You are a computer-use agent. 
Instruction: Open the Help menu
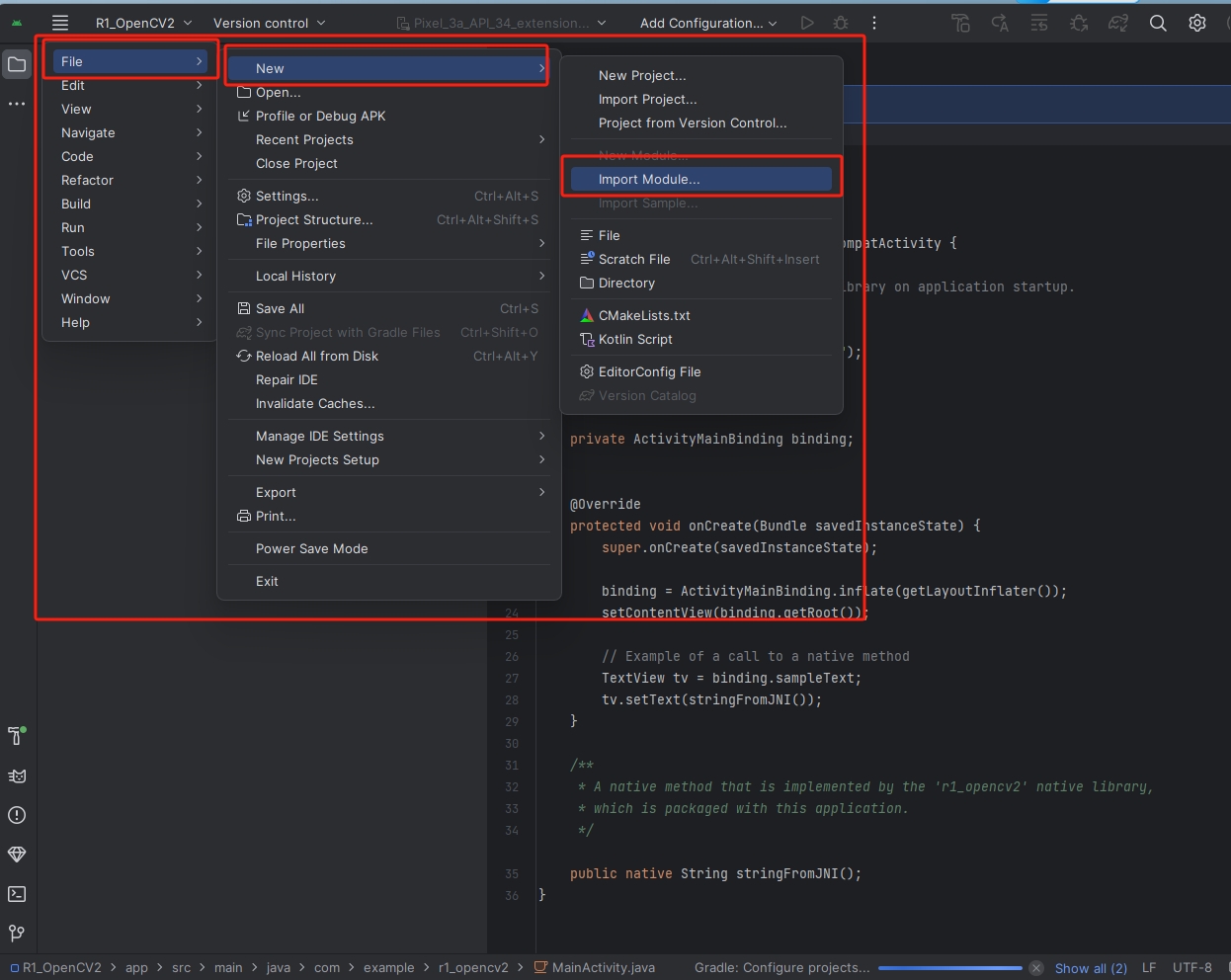(x=130, y=322)
